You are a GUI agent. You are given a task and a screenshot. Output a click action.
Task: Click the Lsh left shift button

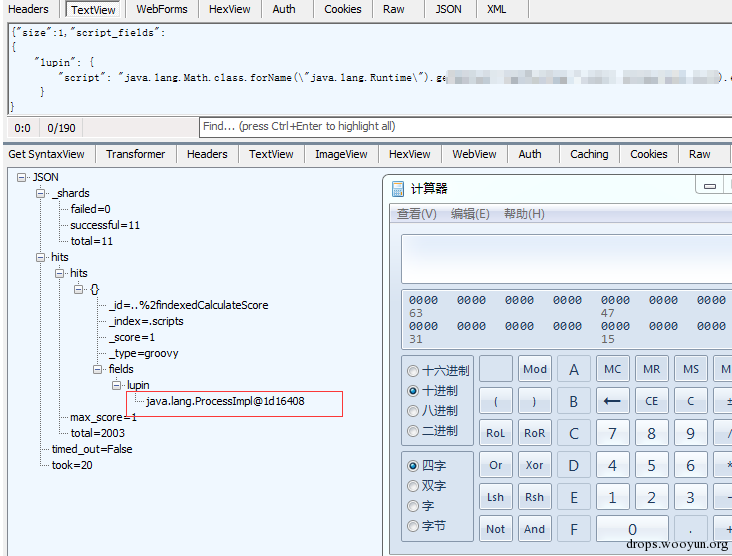[495, 497]
